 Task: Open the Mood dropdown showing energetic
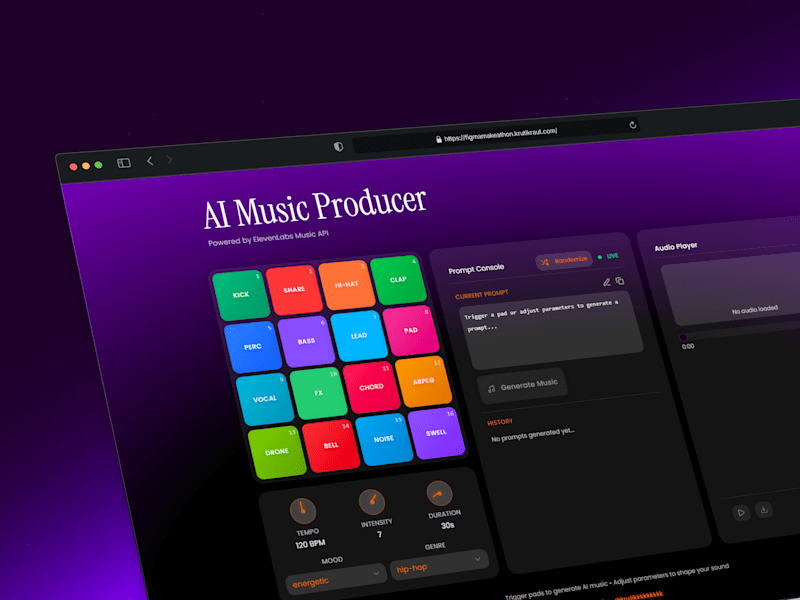(336, 578)
